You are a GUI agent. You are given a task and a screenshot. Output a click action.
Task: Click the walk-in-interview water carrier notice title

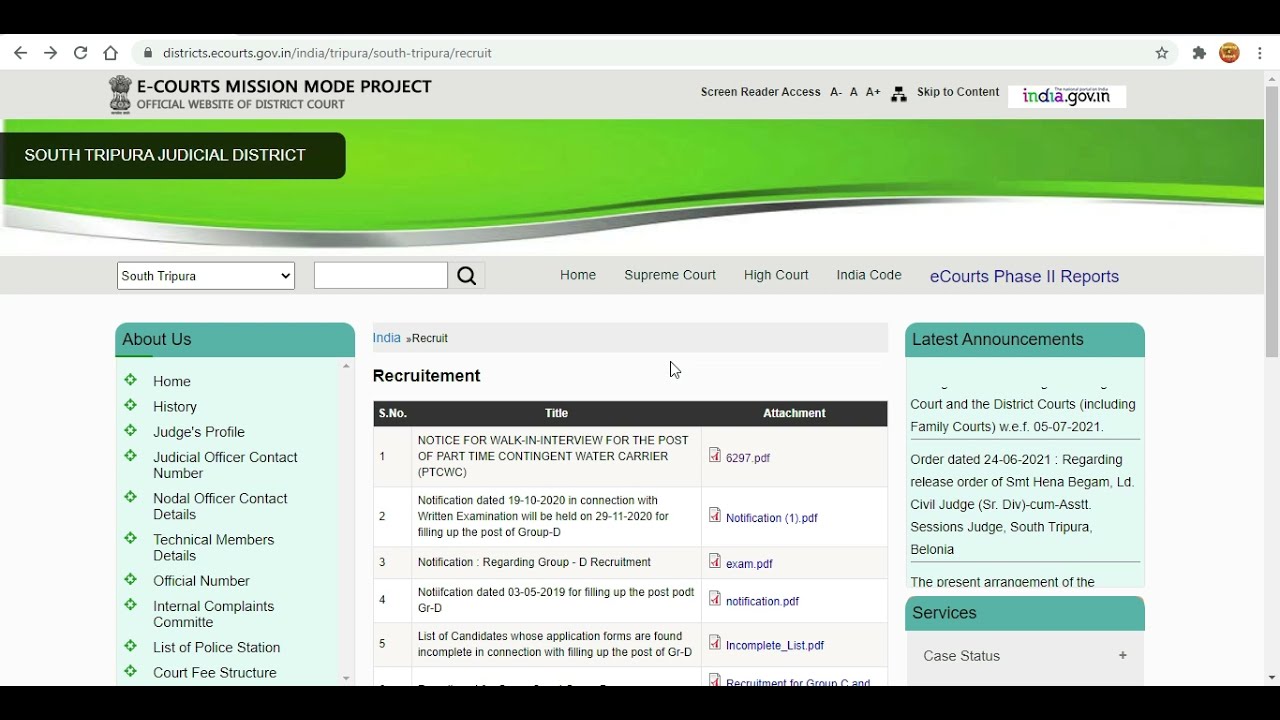tap(553, 456)
